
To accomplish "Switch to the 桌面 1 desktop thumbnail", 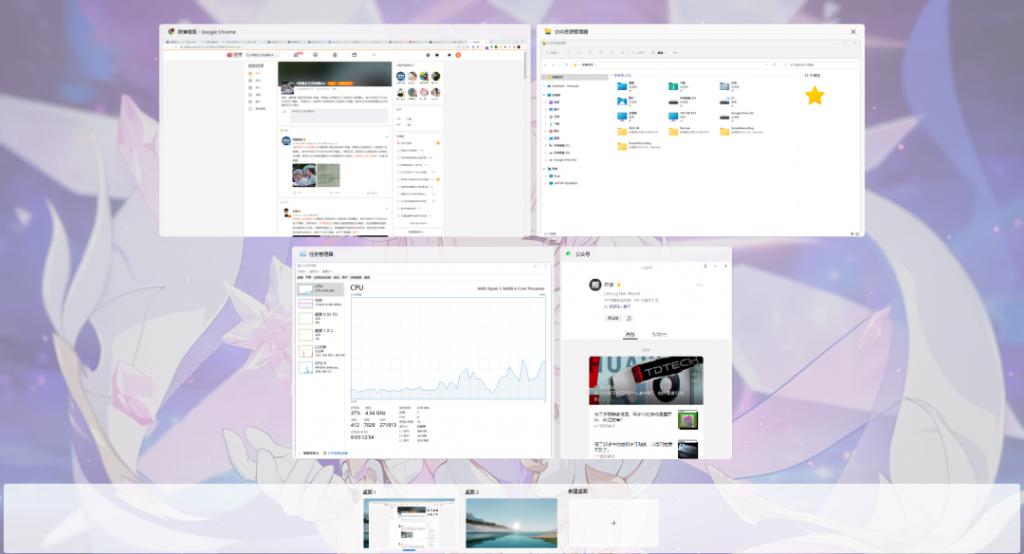I will (x=408, y=523).
